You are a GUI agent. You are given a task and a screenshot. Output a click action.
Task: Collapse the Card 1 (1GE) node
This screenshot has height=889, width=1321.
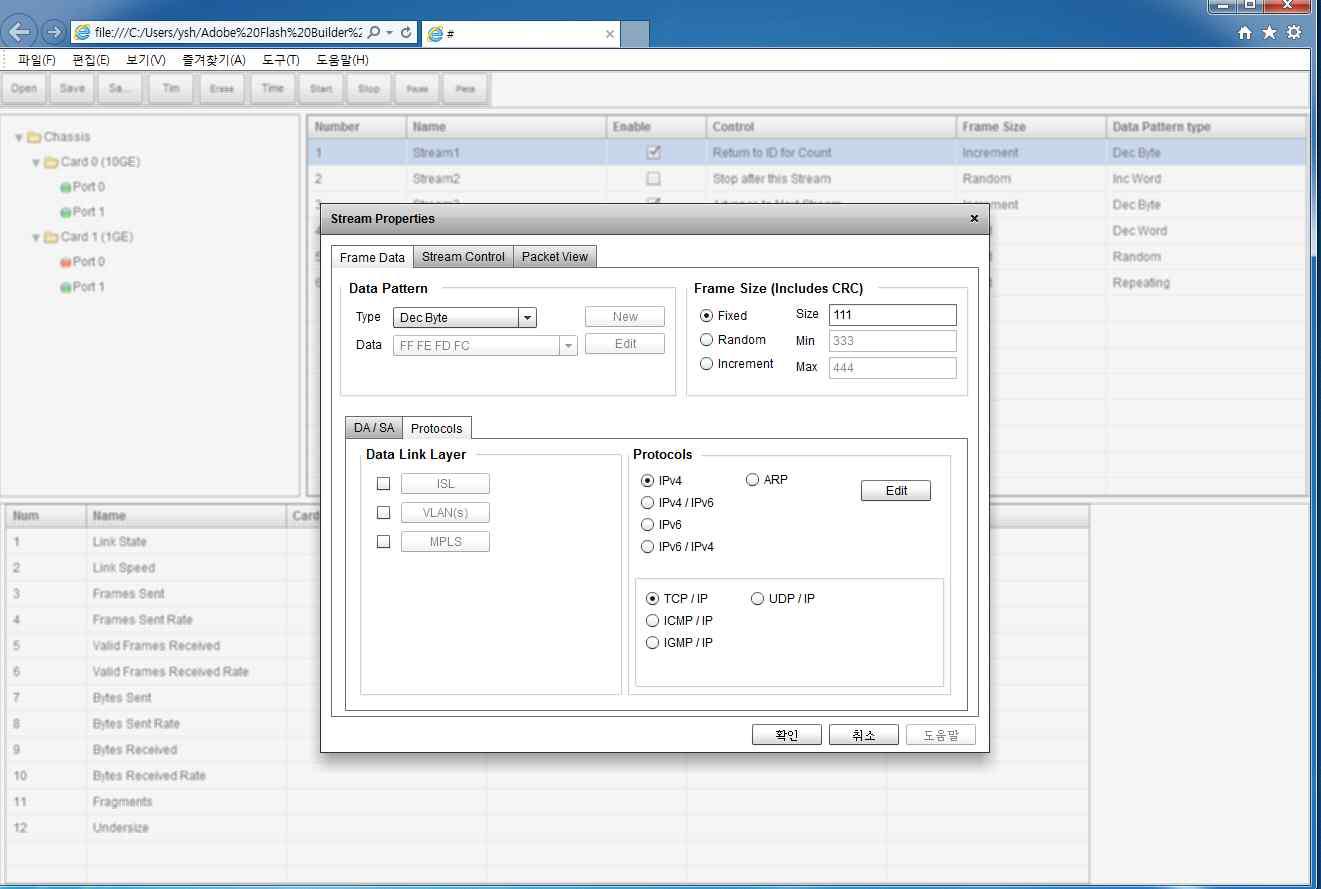(x=36, y=237)
